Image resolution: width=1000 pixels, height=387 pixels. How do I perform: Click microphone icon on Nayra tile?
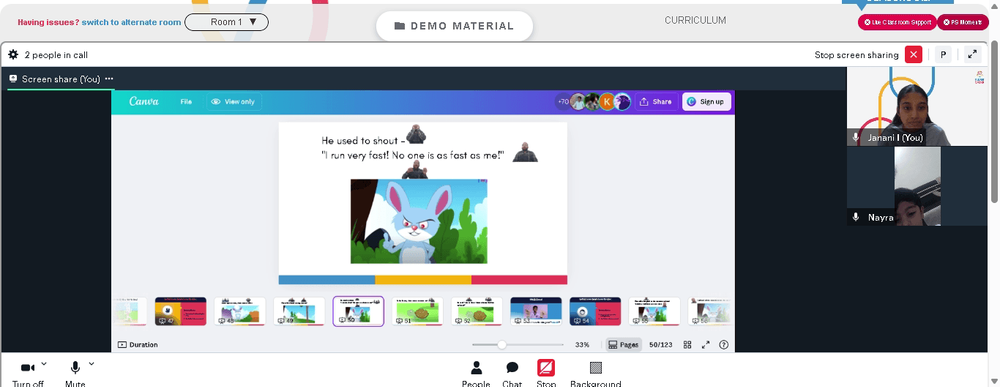[x=856, y=217]
